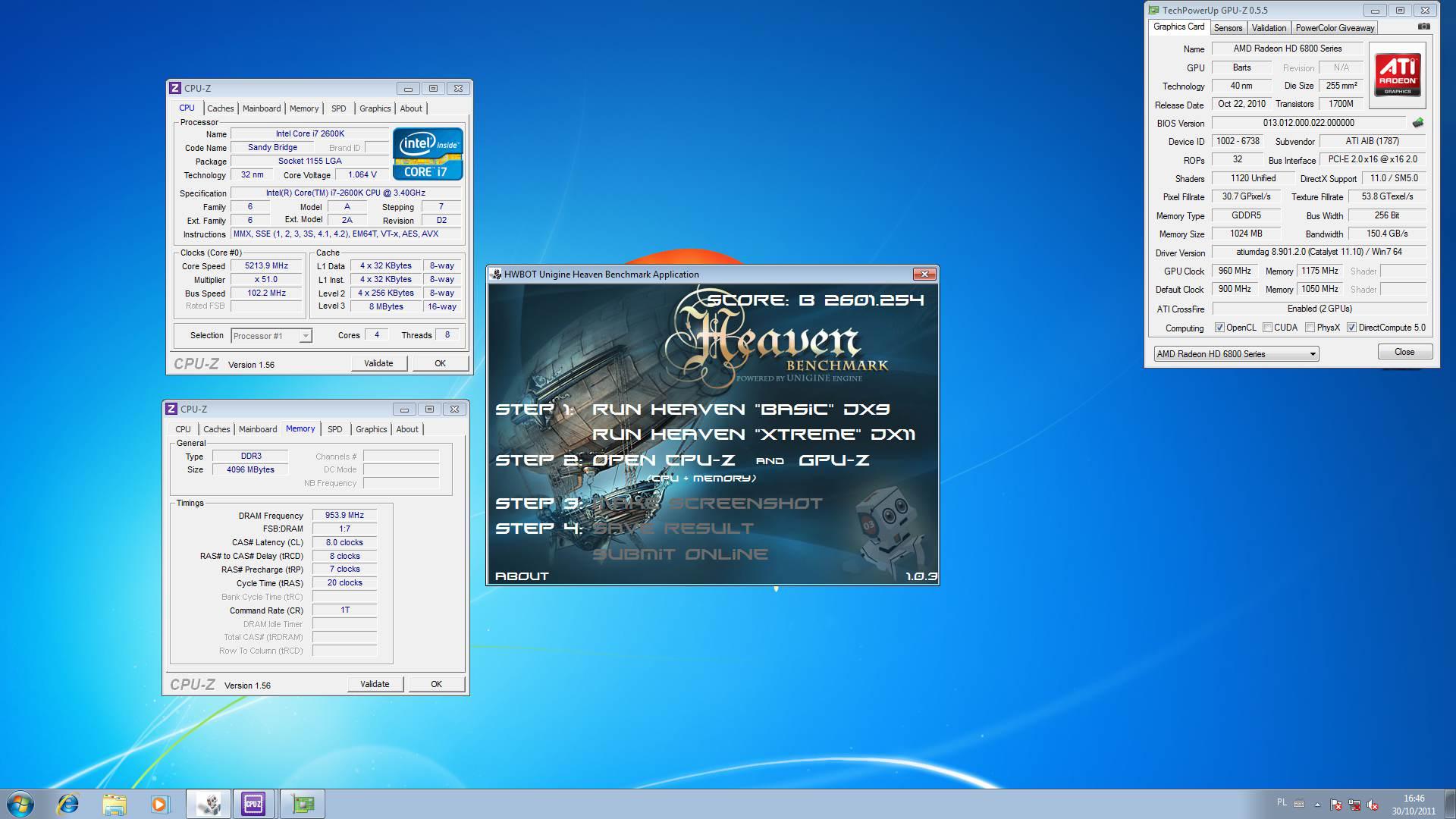The width and height of the screenshot is (1456, 819).
Task: Click Run Heaven "Basic" DX9
Action: [x=741, y=409]
